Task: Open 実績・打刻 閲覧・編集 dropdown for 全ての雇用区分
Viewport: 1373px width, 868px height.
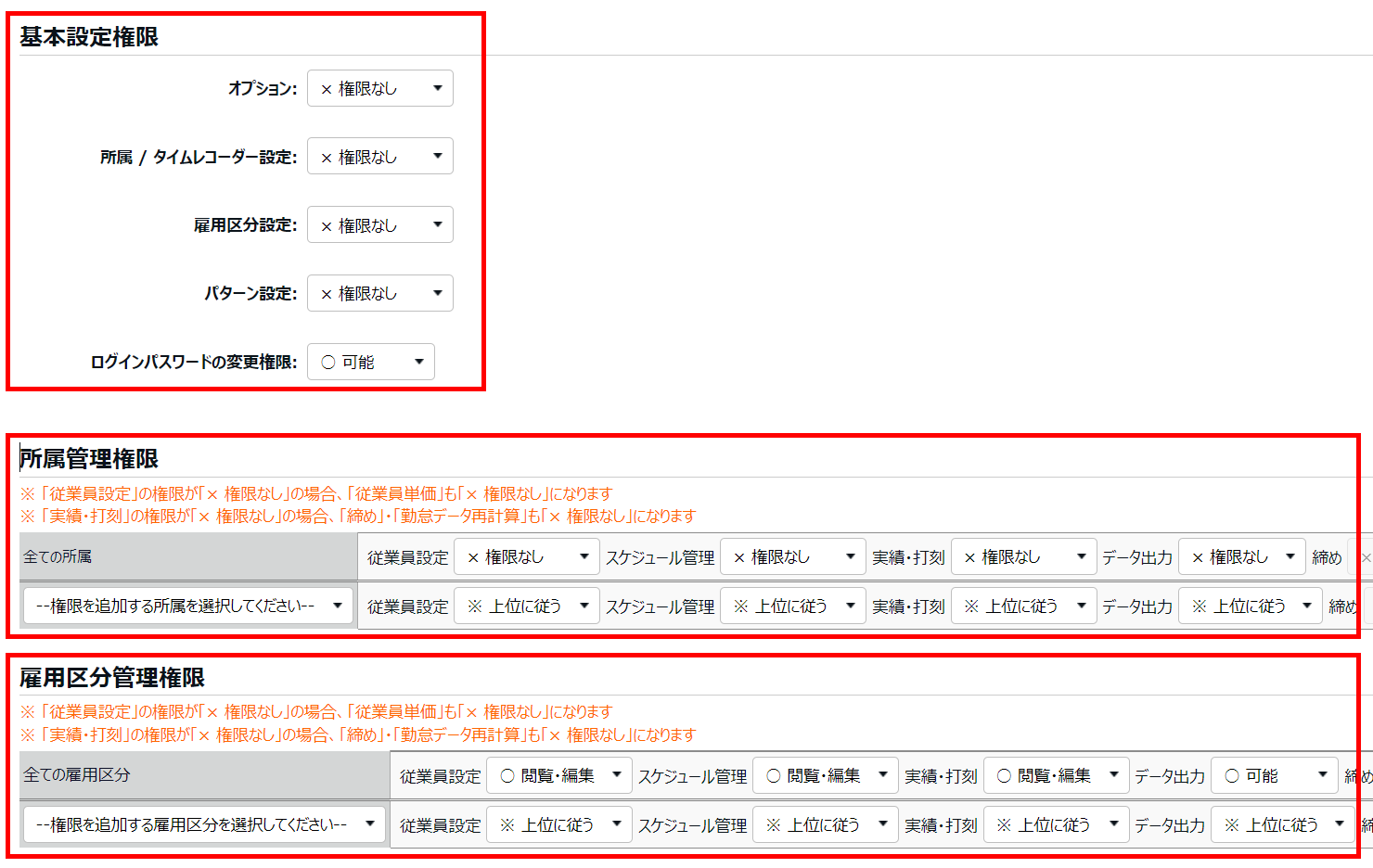Action: (x=1056, y=776)
